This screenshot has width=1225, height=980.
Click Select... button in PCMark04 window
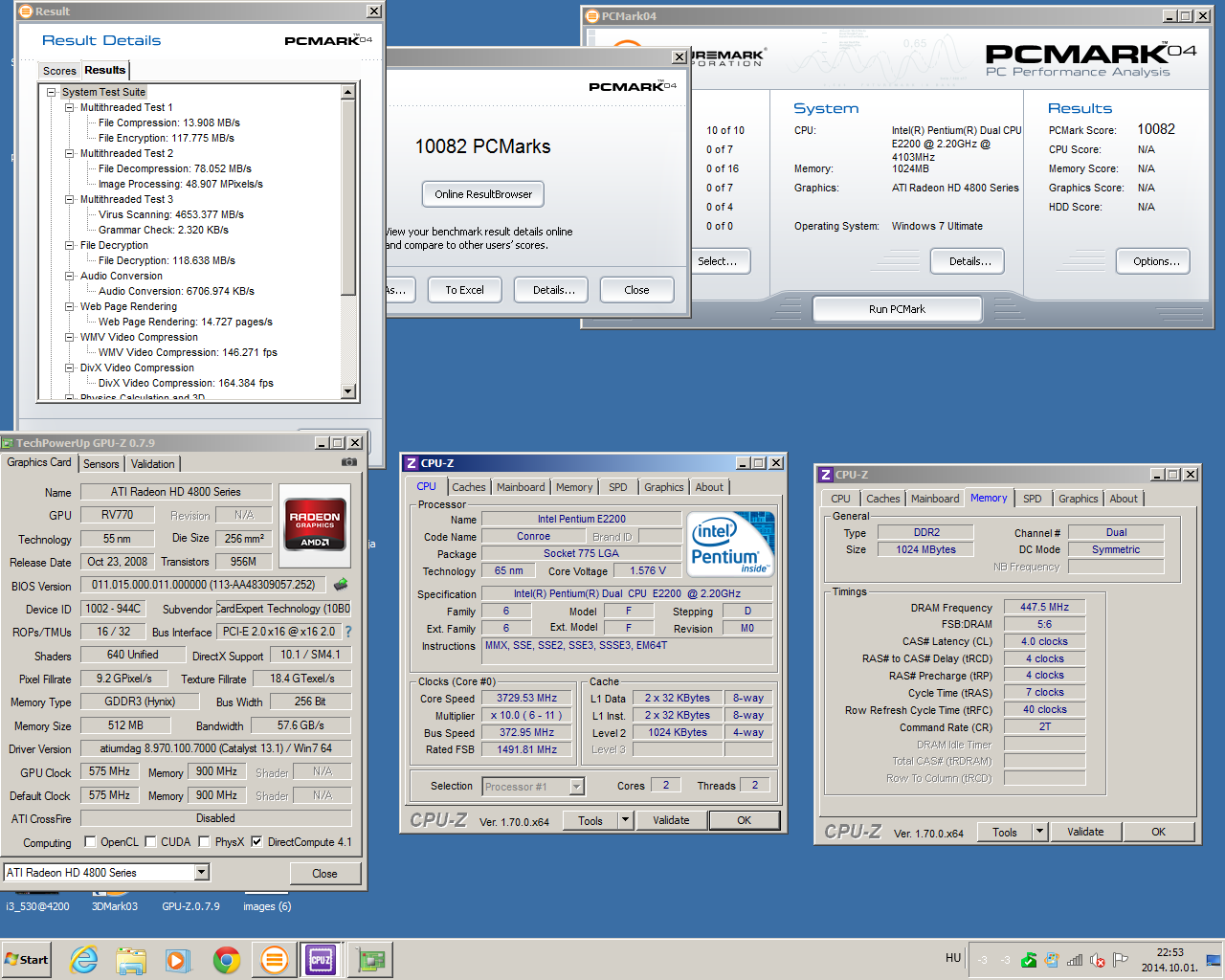pyautogui.click(x=720, y=261)
